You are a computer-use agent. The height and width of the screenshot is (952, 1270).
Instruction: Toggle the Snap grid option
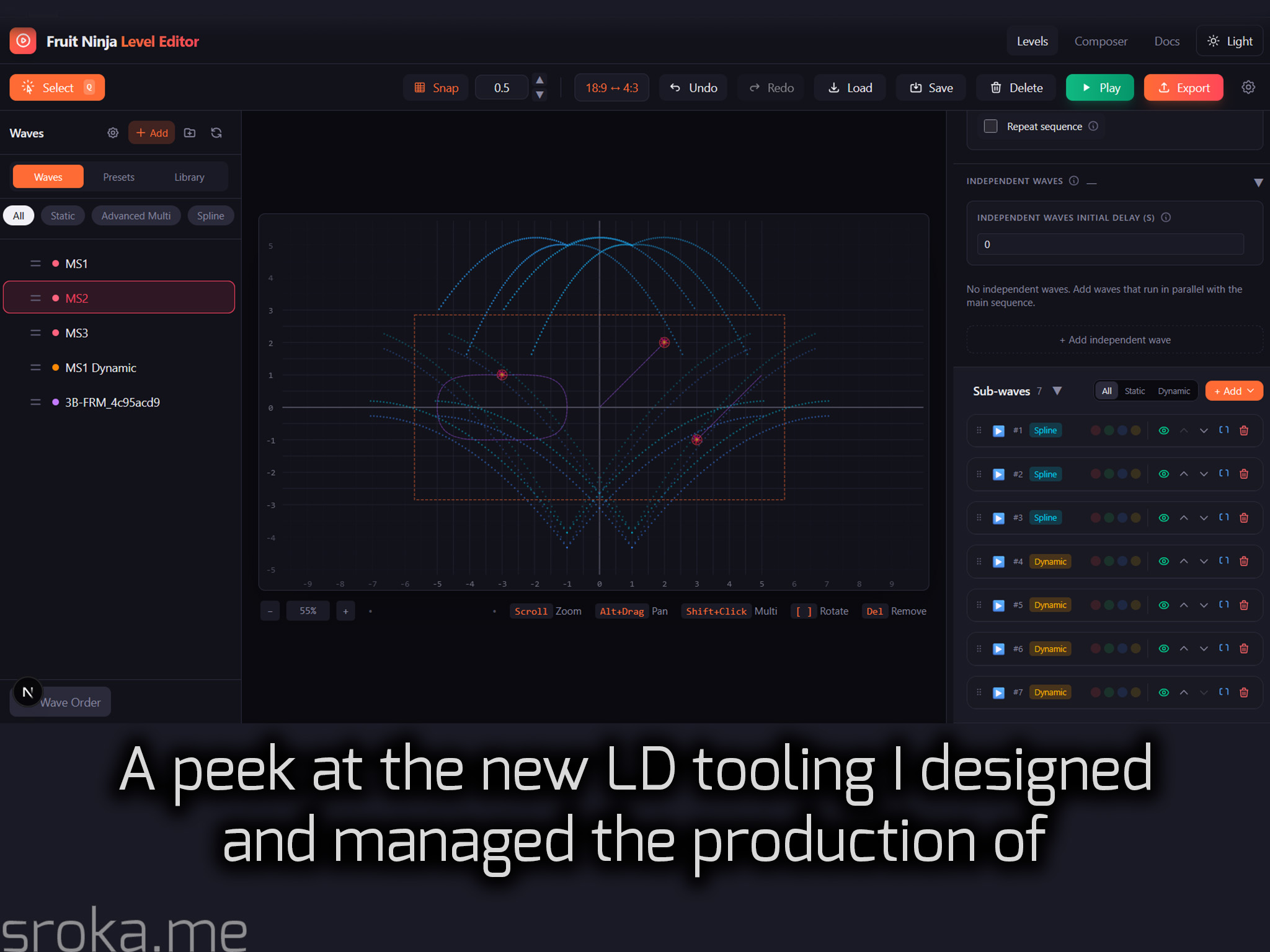point(436,87)
